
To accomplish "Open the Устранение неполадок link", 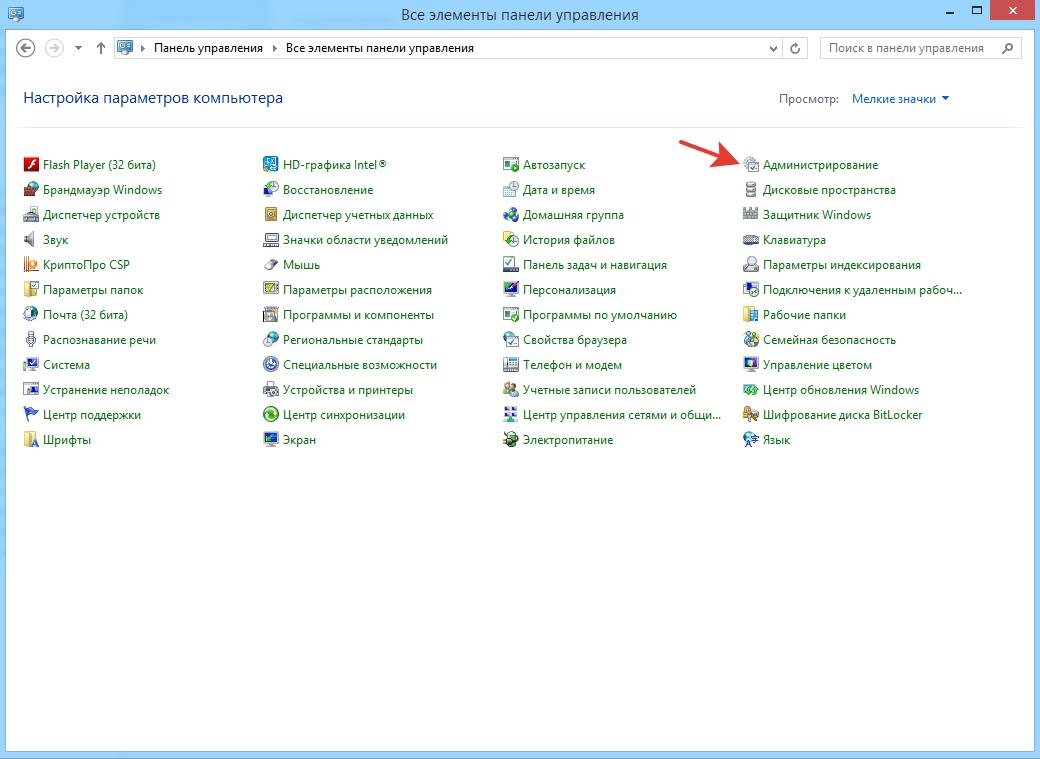I will point(106,390).
